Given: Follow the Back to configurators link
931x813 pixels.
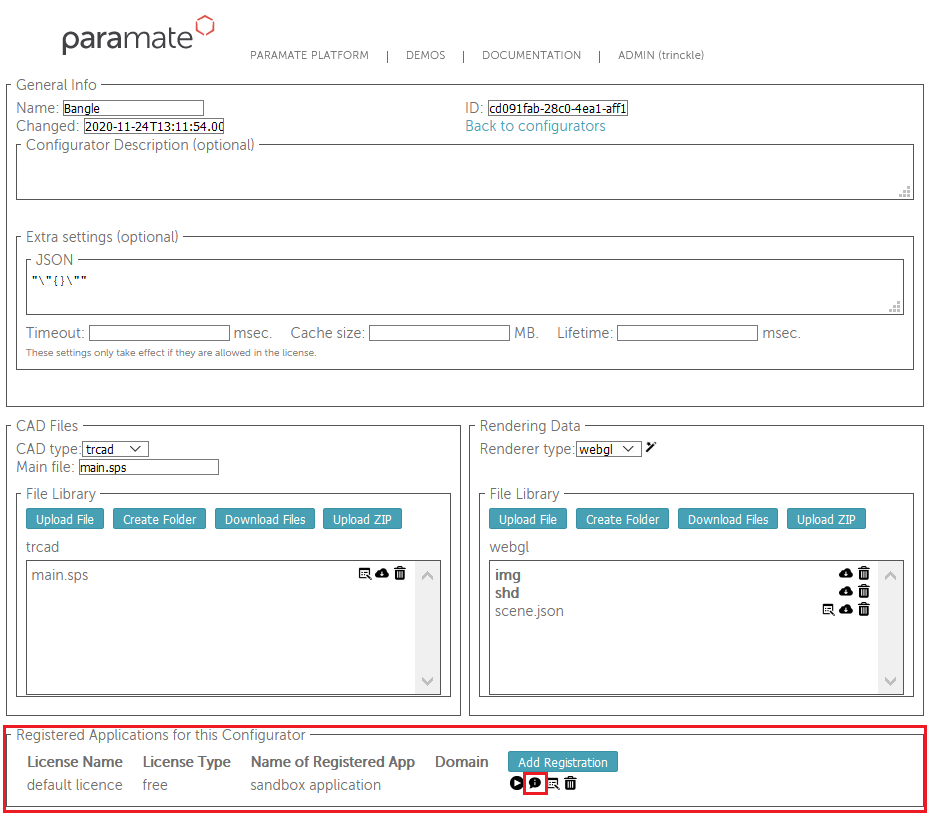Looking at the screenshot, I should [x=535, y=126].
